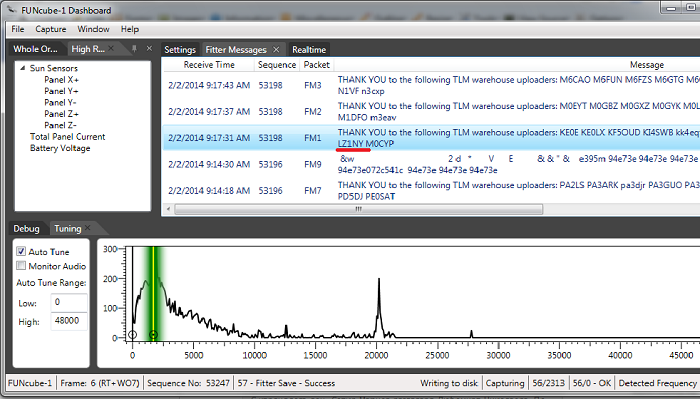The image size is (700, 399).
Task: Click FUNcube-1 status bar entry
Action: click(30, 383)
